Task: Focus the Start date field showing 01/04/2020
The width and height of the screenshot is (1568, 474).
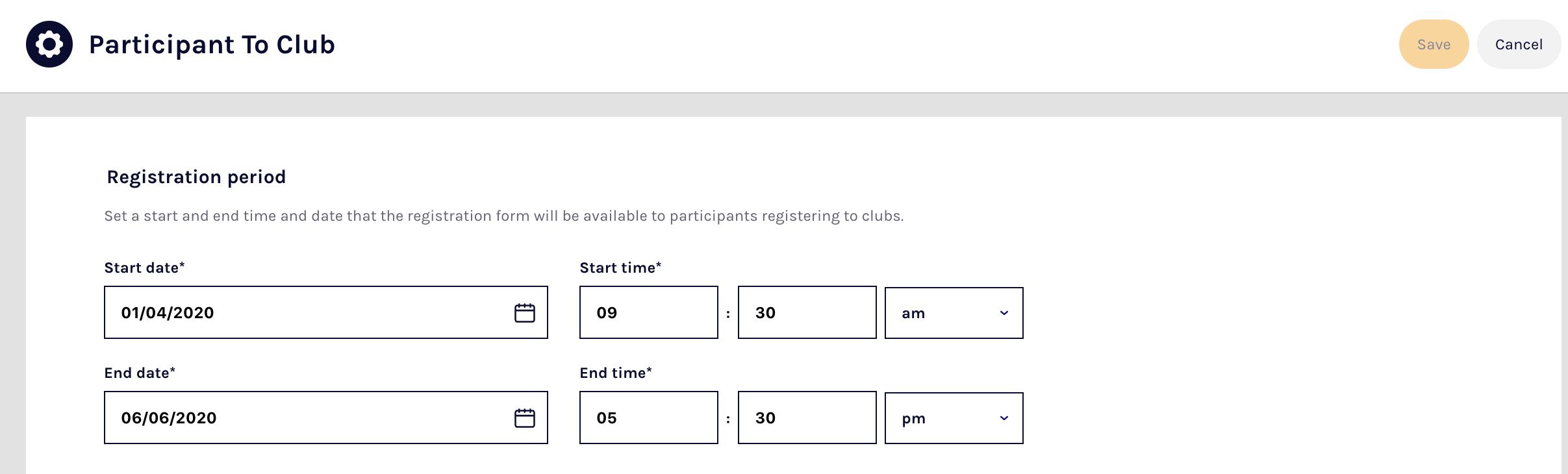Action: [305, 313]
